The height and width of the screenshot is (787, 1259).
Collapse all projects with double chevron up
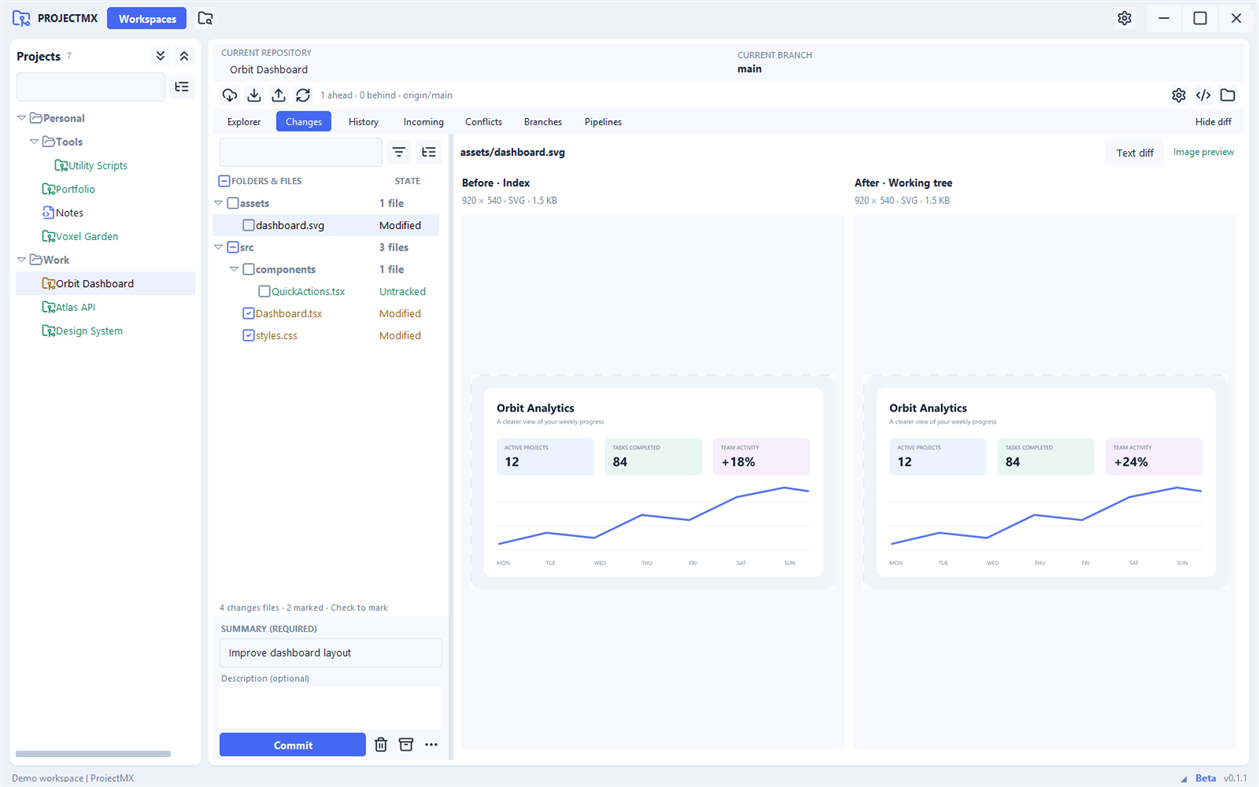tap(184, 56)
